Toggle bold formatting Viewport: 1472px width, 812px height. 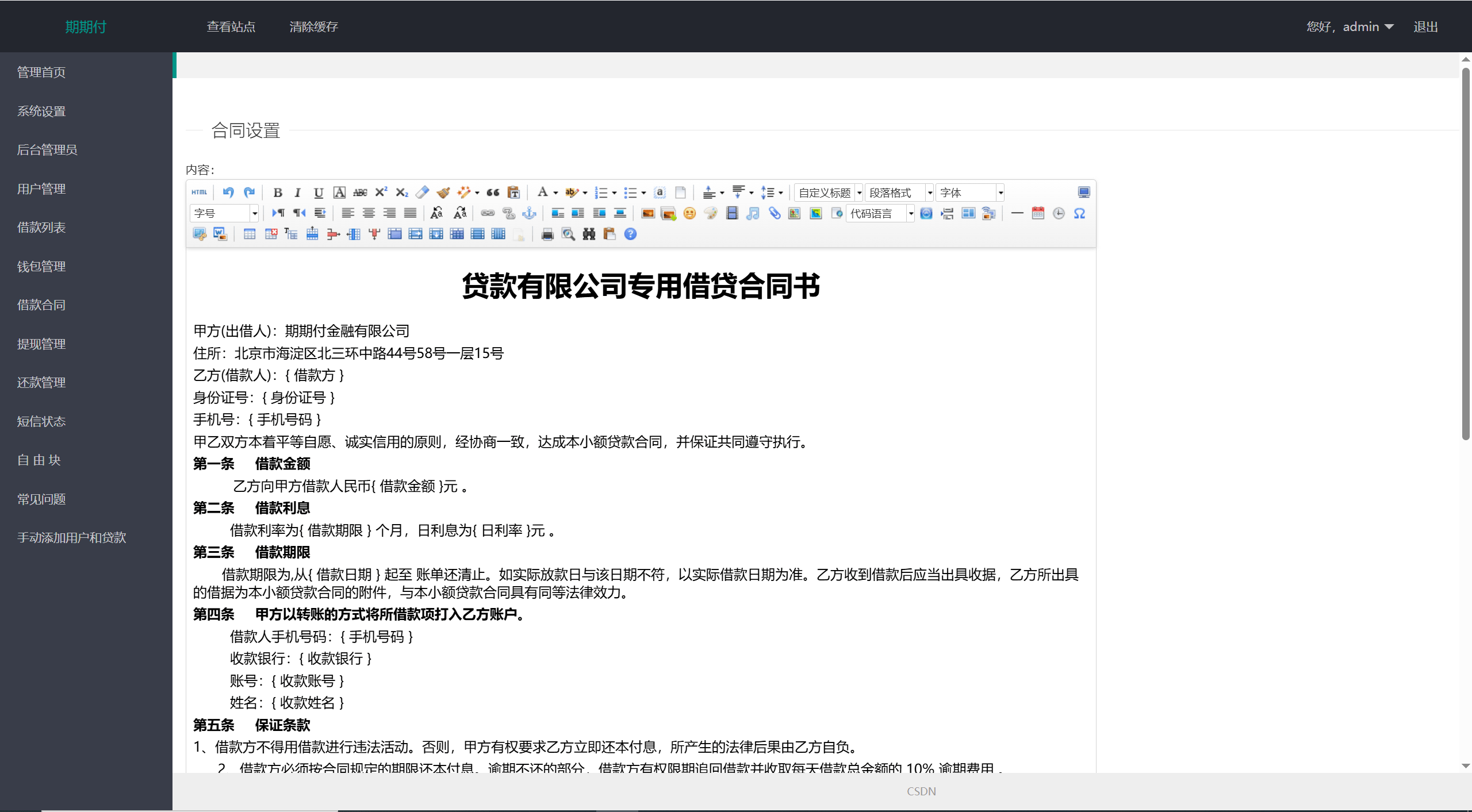pyautogui.click(x=278, y=193)
